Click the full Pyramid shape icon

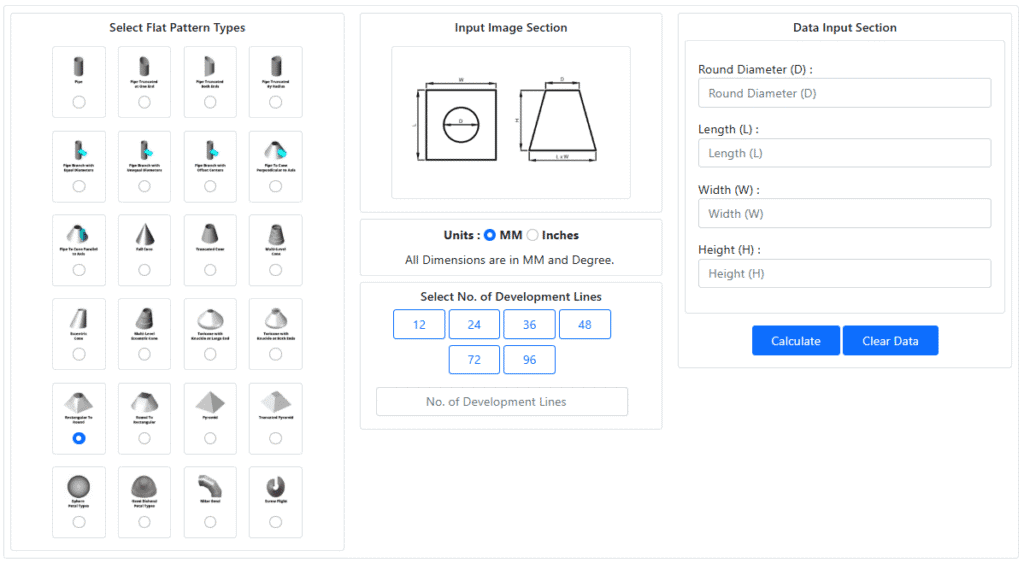(x=210, y=402)
